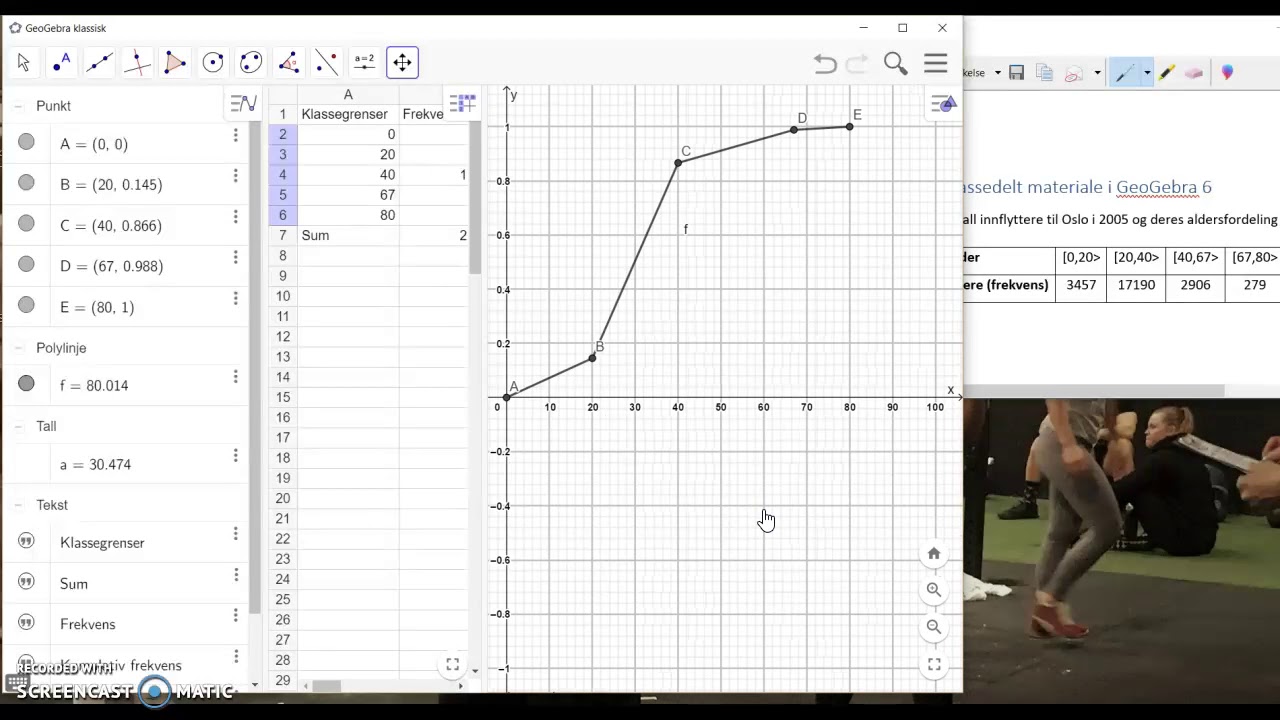Open the dropdown next to envelope icon
The height and width of the screenshot is (720, 1280).
[1097, 73]
